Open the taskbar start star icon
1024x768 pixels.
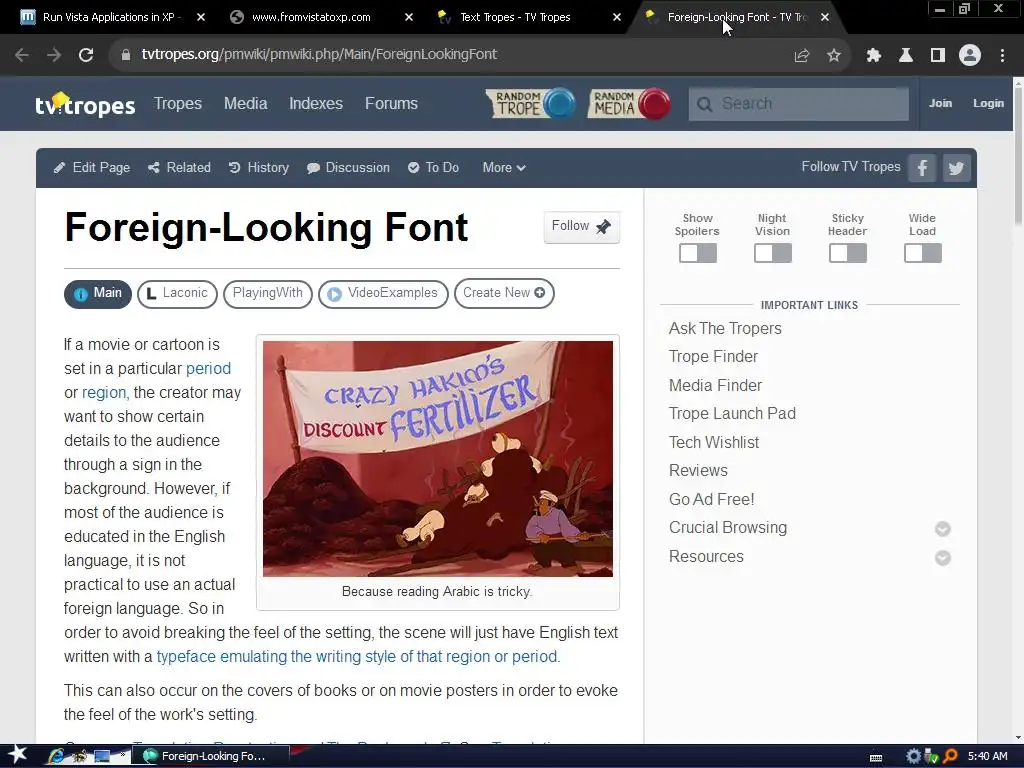point(17,755)
